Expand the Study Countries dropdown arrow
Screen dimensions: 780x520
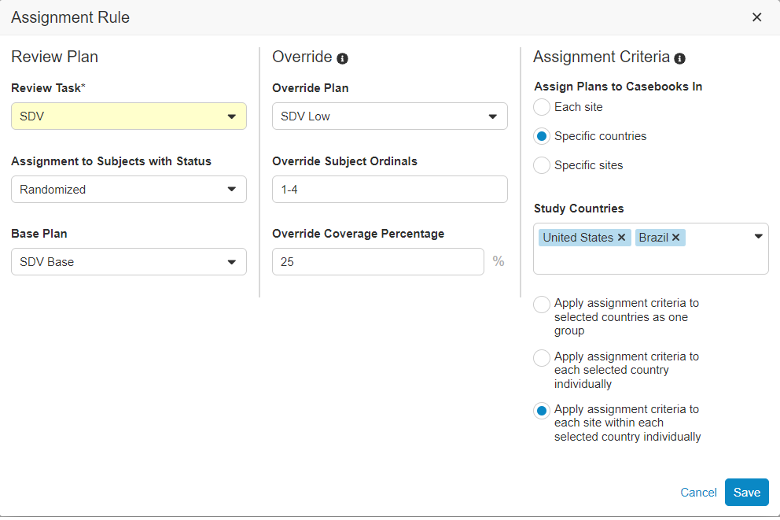758,237
